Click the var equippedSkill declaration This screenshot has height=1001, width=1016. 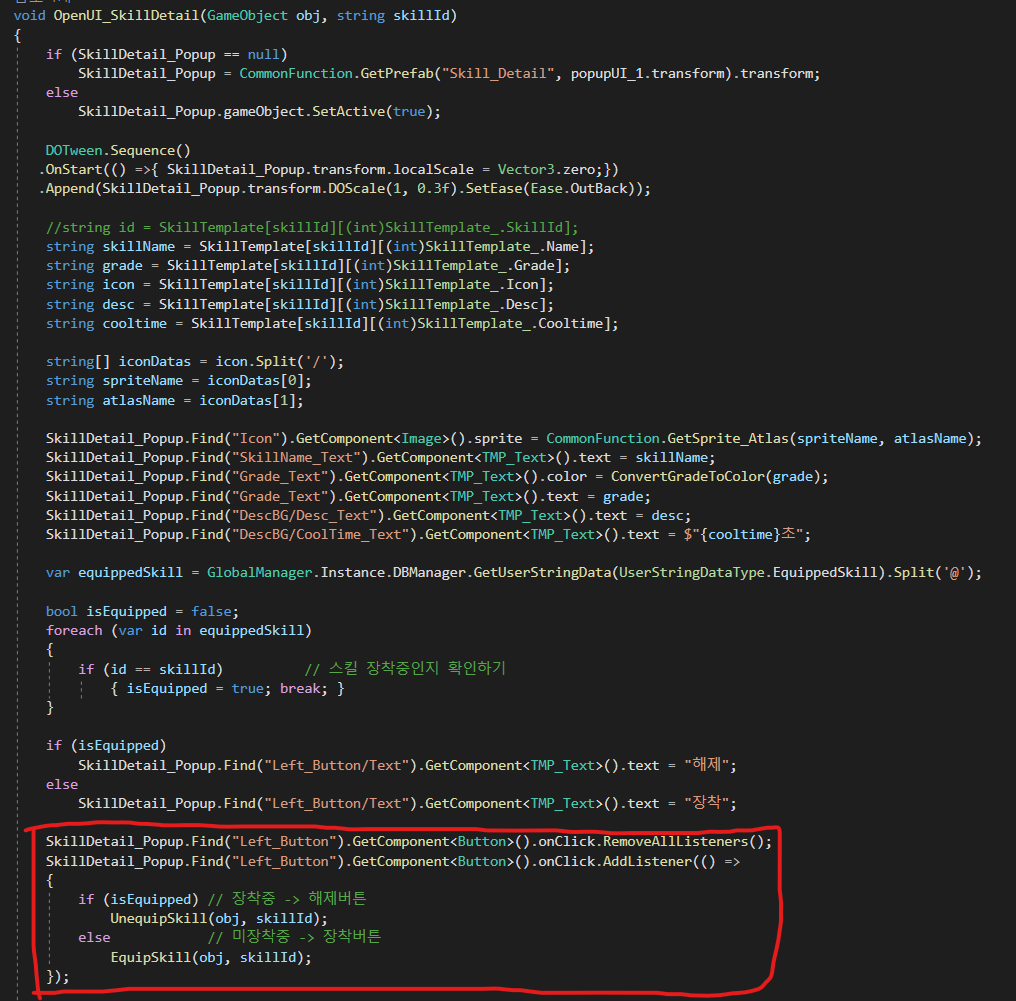[114, 573]
